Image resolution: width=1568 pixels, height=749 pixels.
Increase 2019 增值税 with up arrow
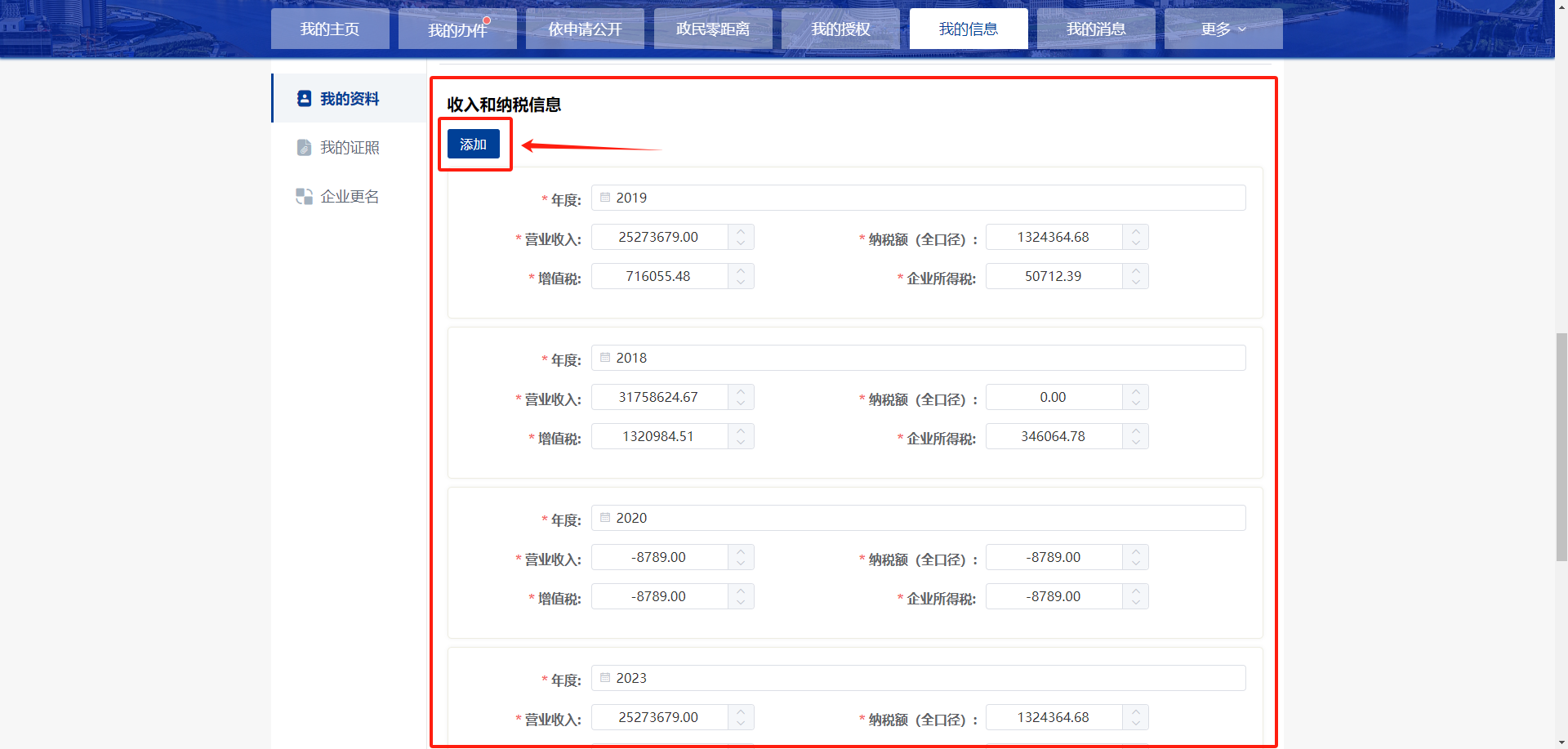pos(741,270)
